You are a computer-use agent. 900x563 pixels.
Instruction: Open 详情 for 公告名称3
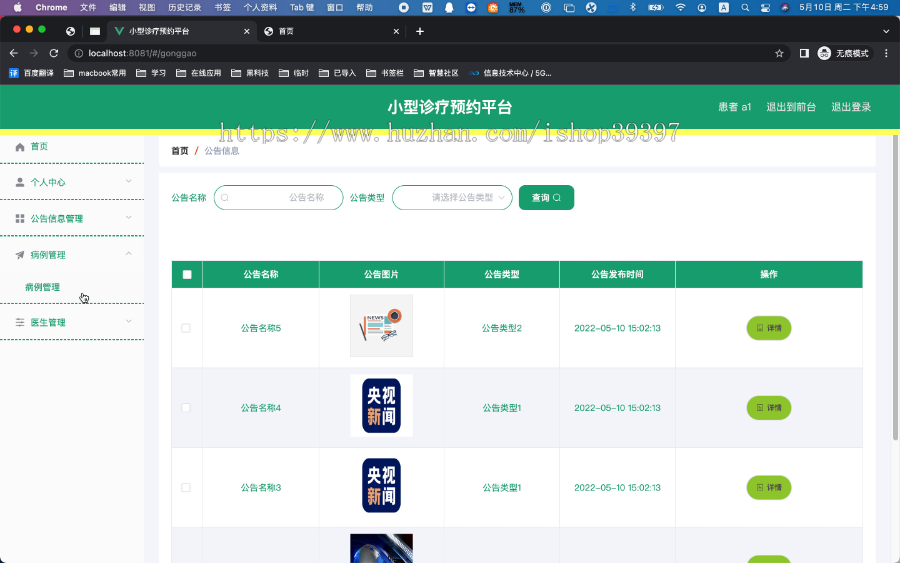pyautogui.click(x=769, y=488)
